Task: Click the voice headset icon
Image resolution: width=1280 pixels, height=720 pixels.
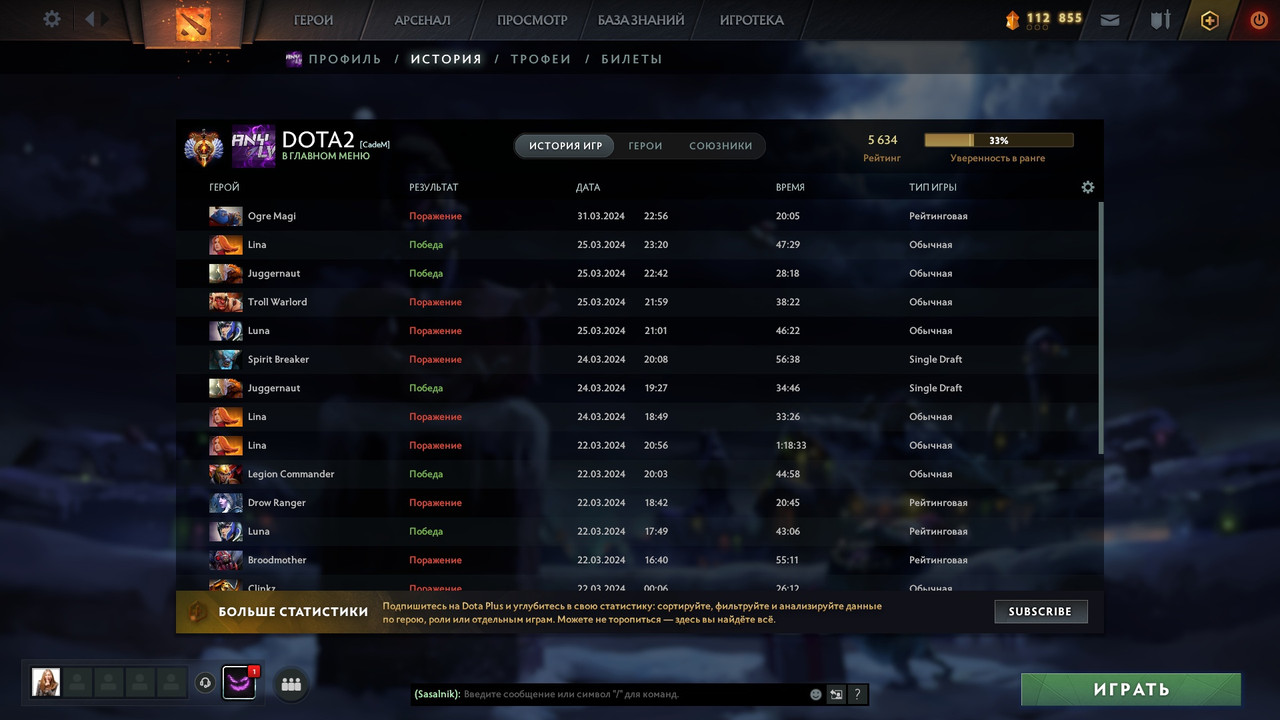Action: coord(205,683)
